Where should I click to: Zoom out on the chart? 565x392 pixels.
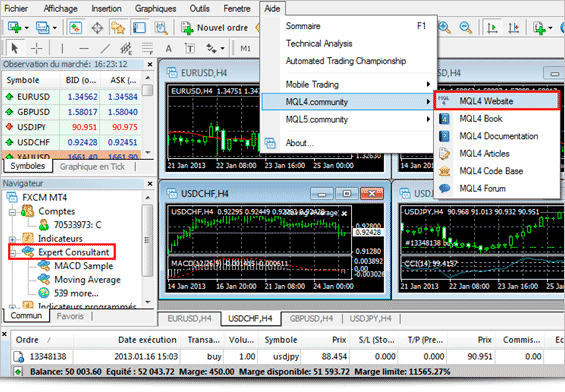(465, 27)
